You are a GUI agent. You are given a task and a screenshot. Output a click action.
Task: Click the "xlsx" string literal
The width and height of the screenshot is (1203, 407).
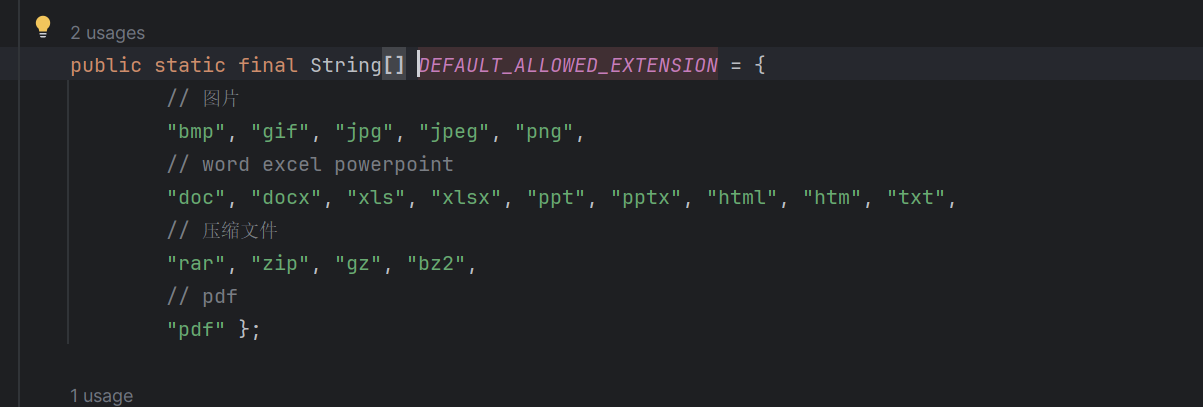[x=466, y=198]
